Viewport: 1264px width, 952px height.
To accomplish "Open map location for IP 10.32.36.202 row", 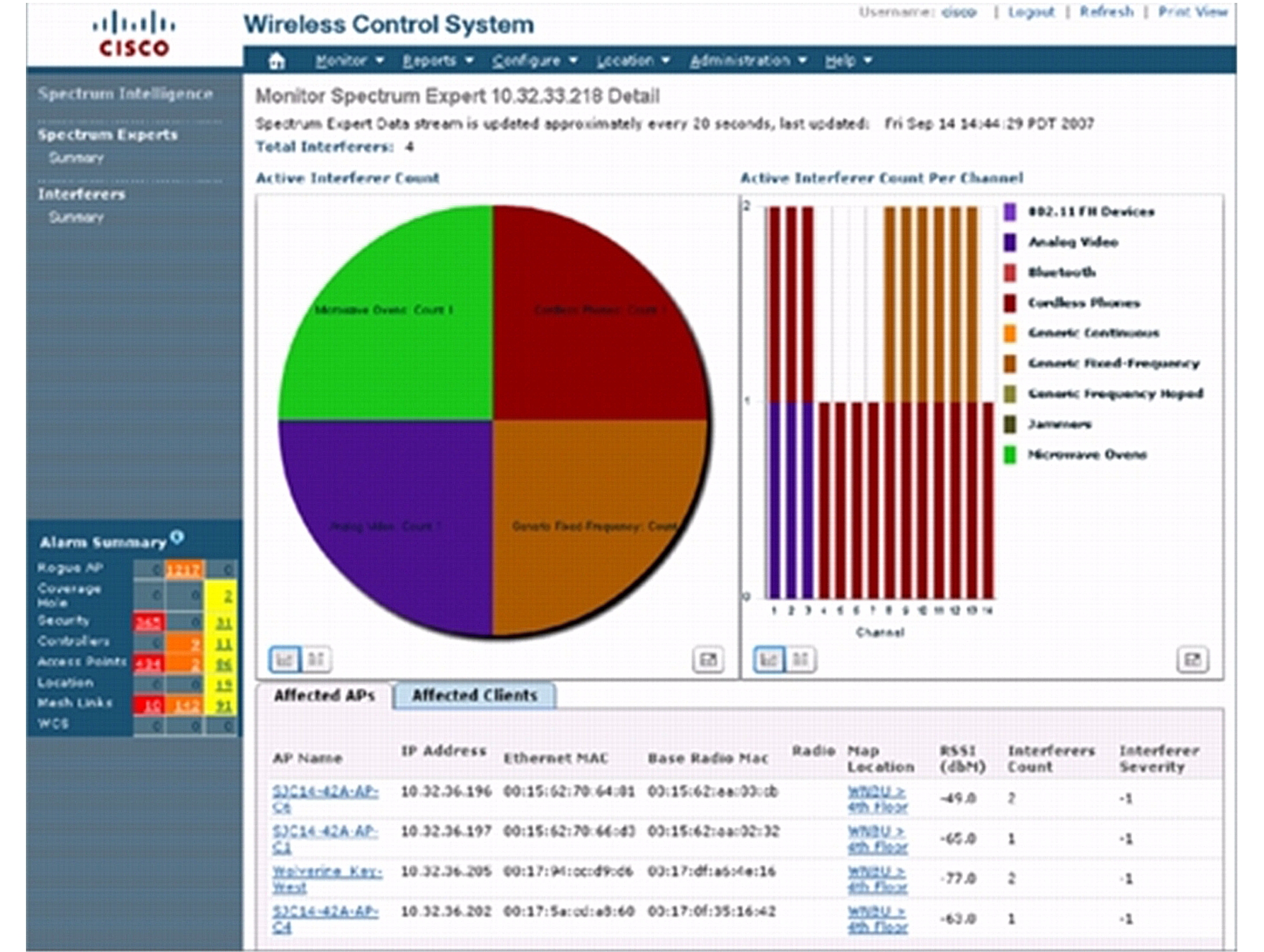I will coord(877,919).
